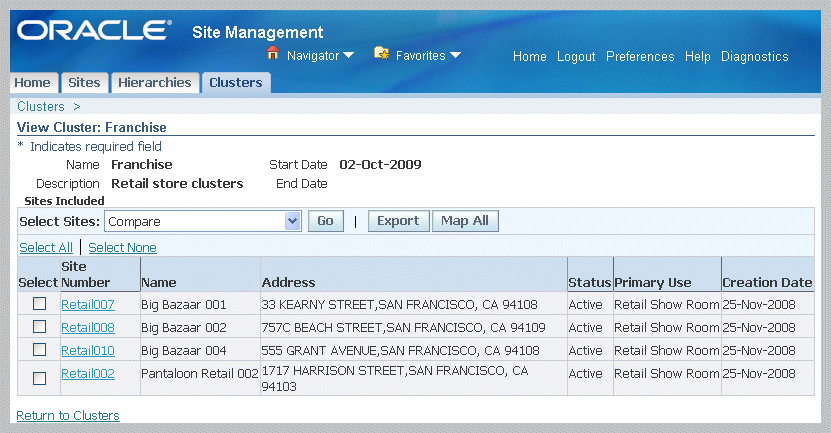831x433 pixels.
Task: Click the Map All button
Action: (x=465, y=221)
